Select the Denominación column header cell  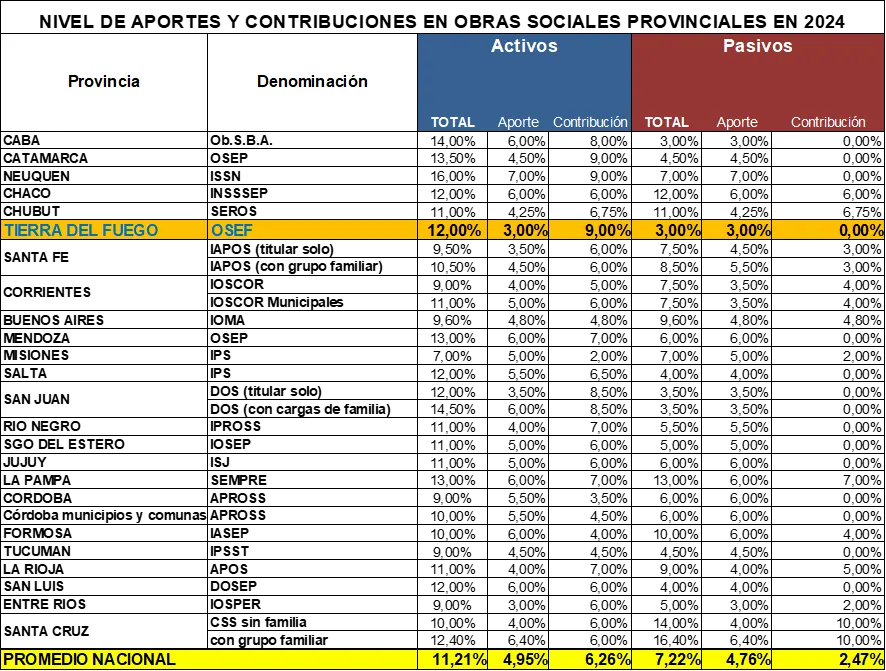(x=312, y=82)
